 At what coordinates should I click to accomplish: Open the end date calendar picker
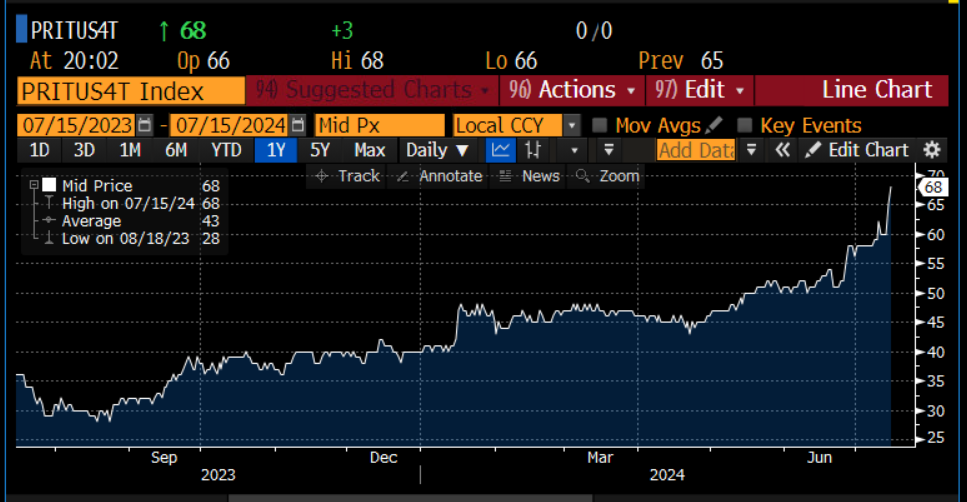coord(298,126)
